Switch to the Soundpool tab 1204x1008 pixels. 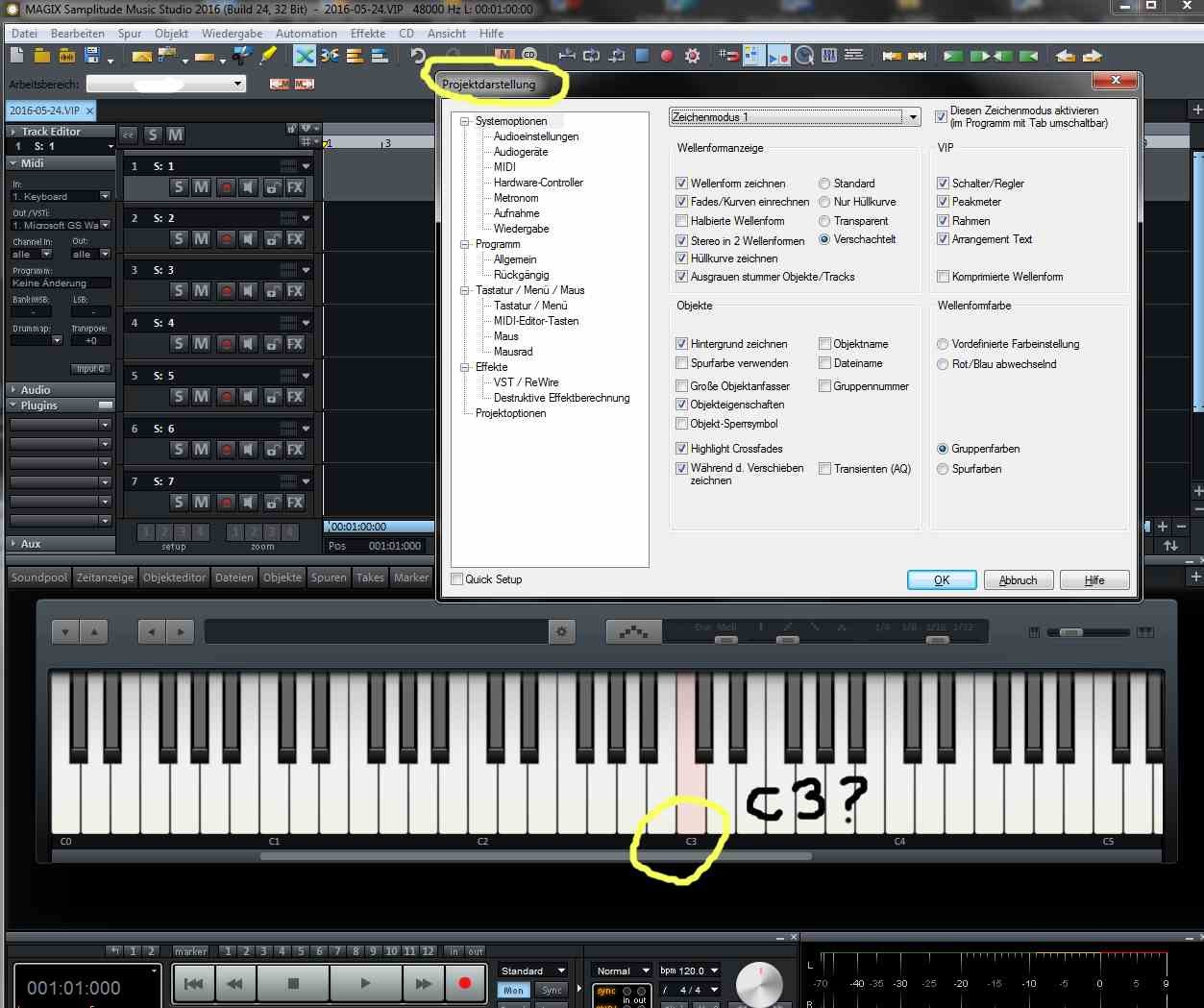(39, 578)
